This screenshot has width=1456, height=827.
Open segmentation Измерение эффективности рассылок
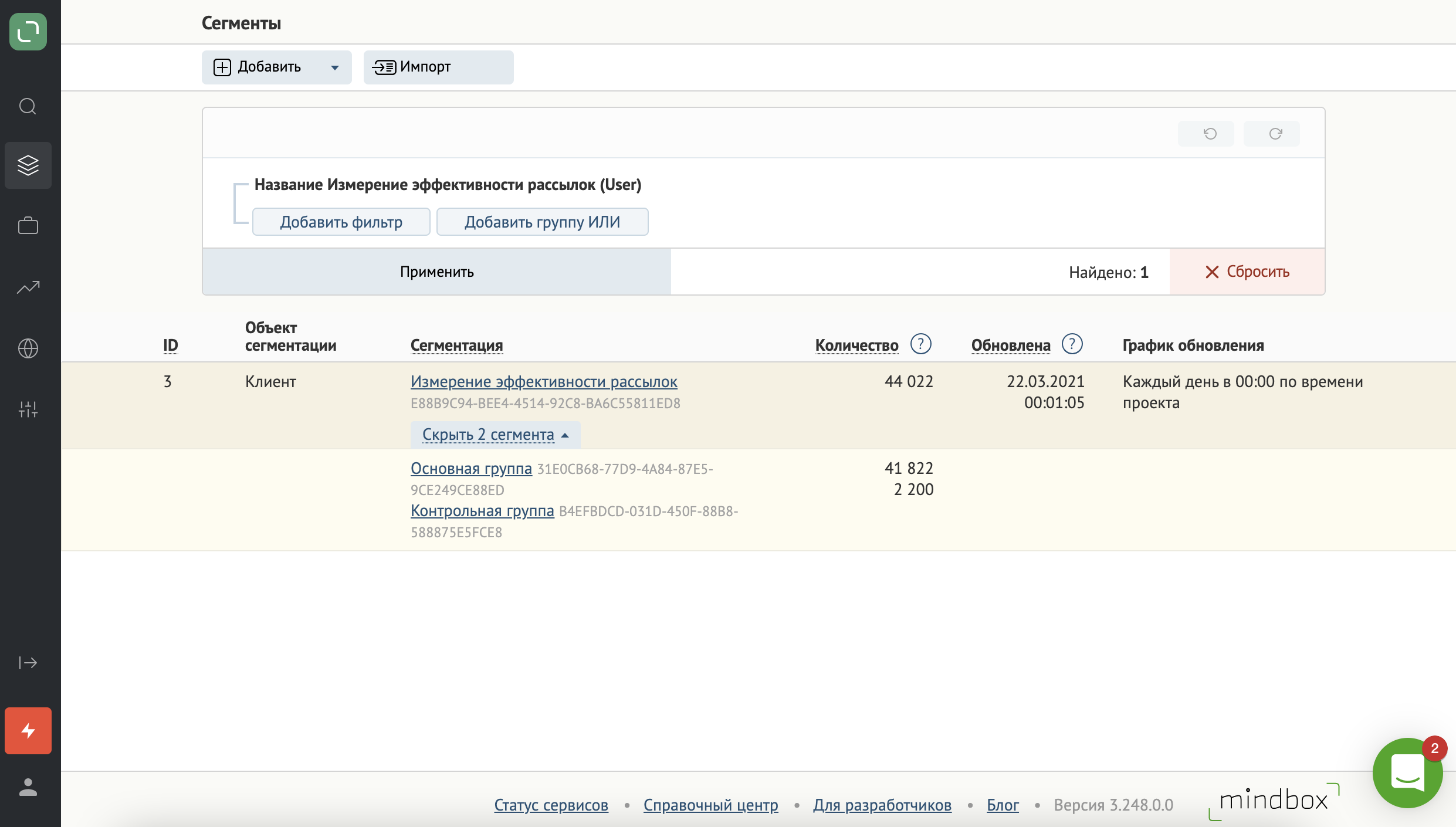click(544, 381)
